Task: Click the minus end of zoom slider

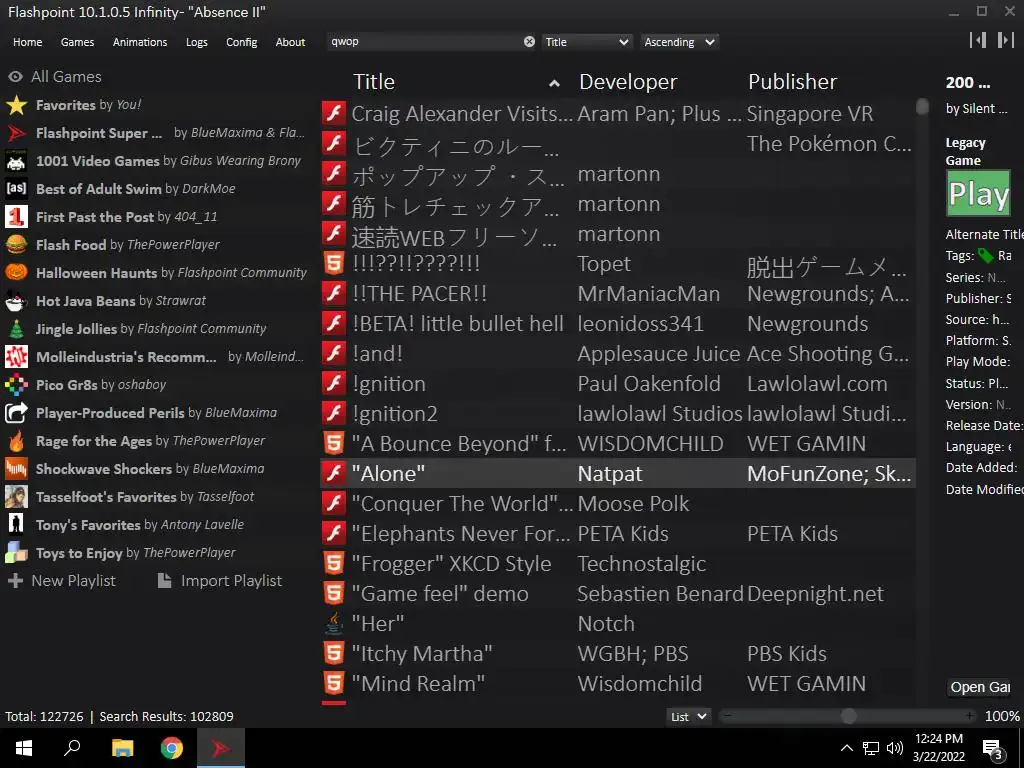Action: pos(728,716)
